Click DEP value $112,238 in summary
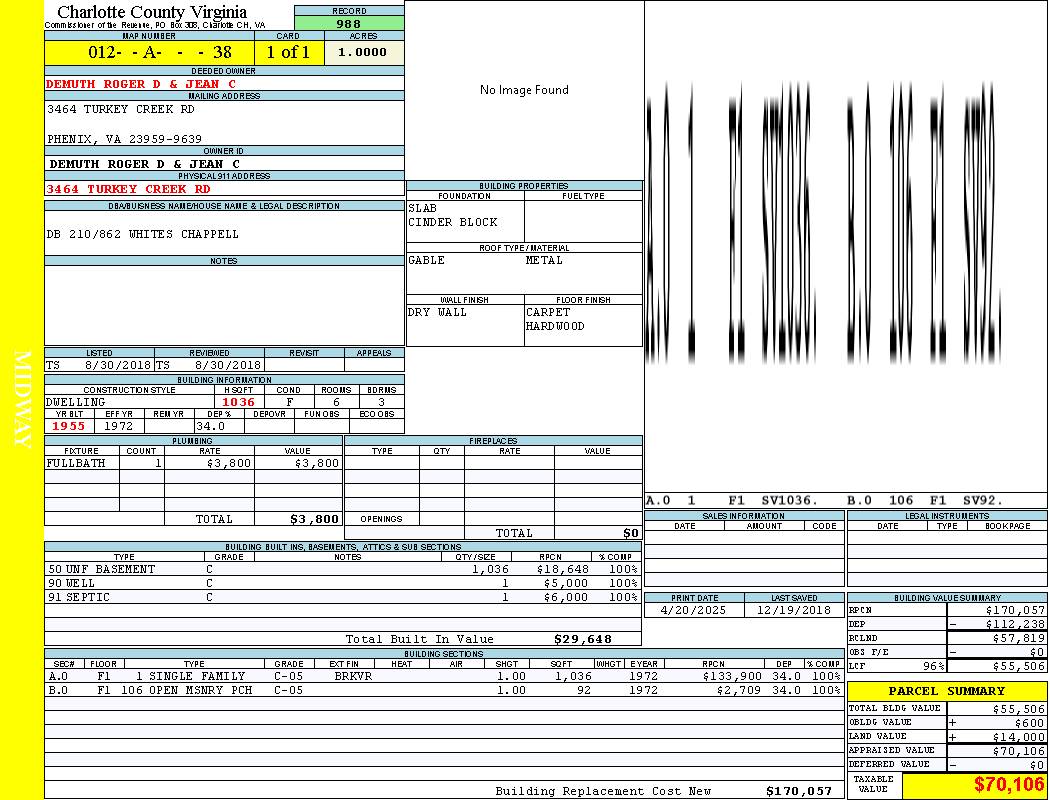Viewport: 1050px width, 800px height. (x=1015, y=625)
